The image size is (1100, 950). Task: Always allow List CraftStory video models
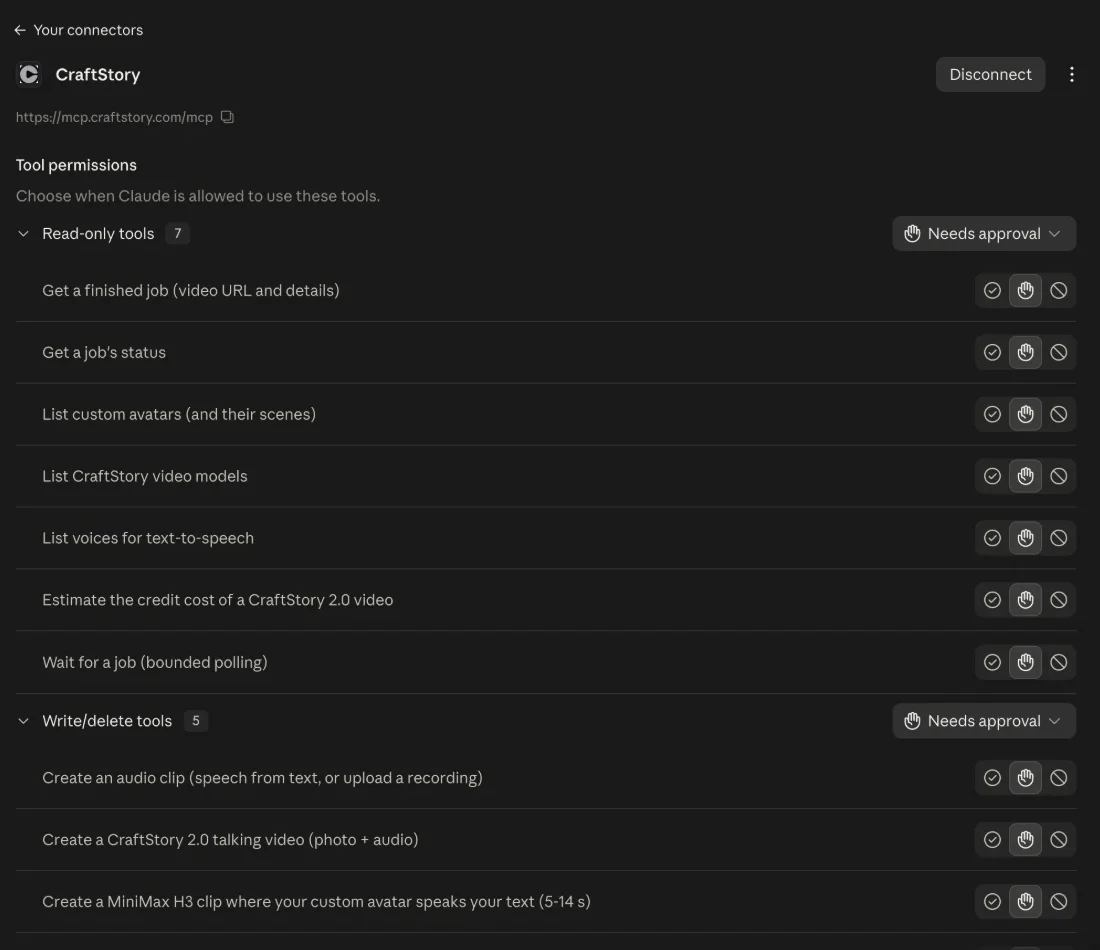[992, 476]
